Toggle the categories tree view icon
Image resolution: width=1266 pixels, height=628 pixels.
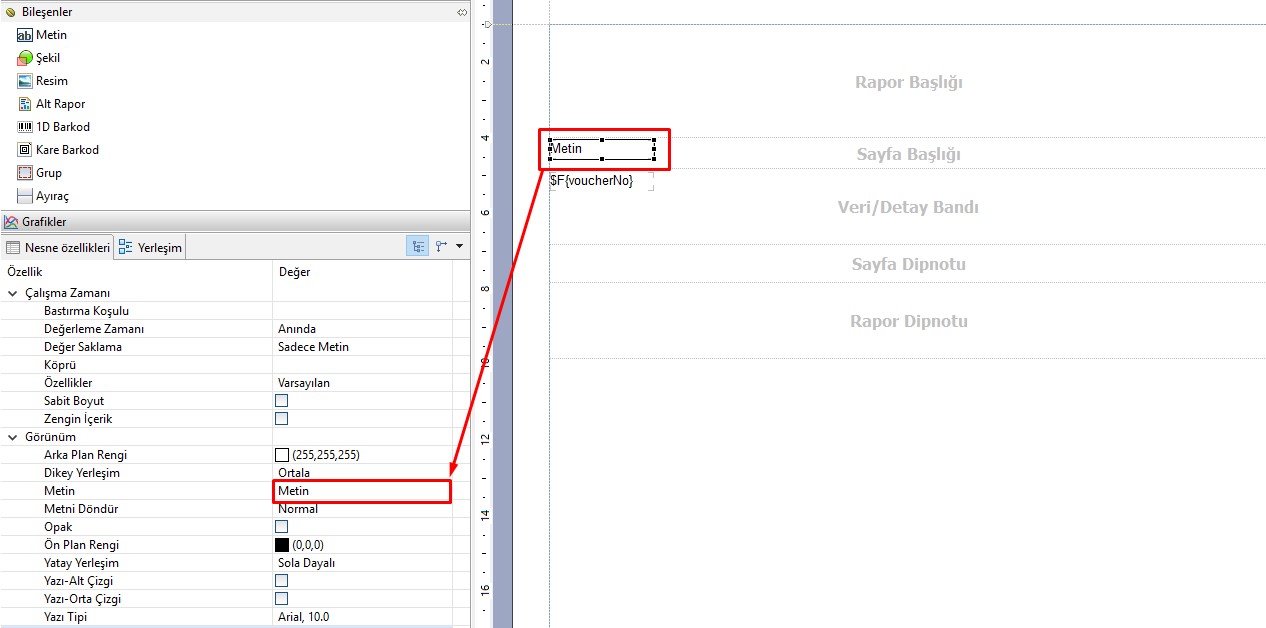tap(417, 246)
